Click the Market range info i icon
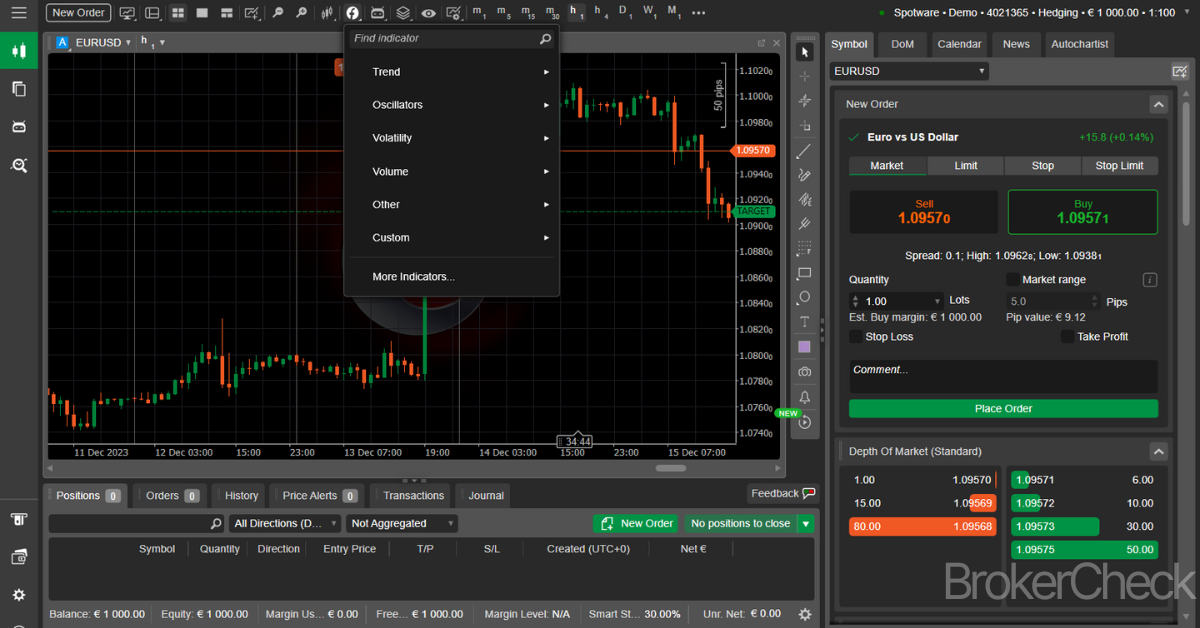 [x=1150, y=280]
